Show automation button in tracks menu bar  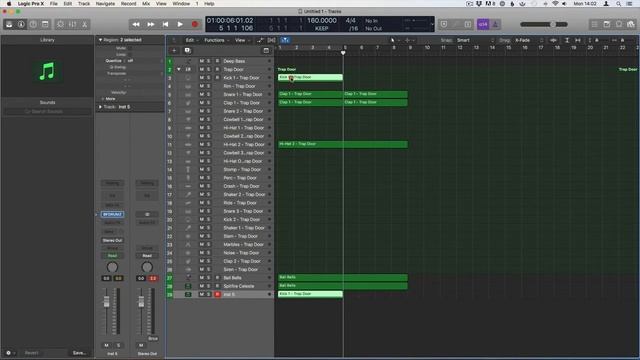coord(260,40)
